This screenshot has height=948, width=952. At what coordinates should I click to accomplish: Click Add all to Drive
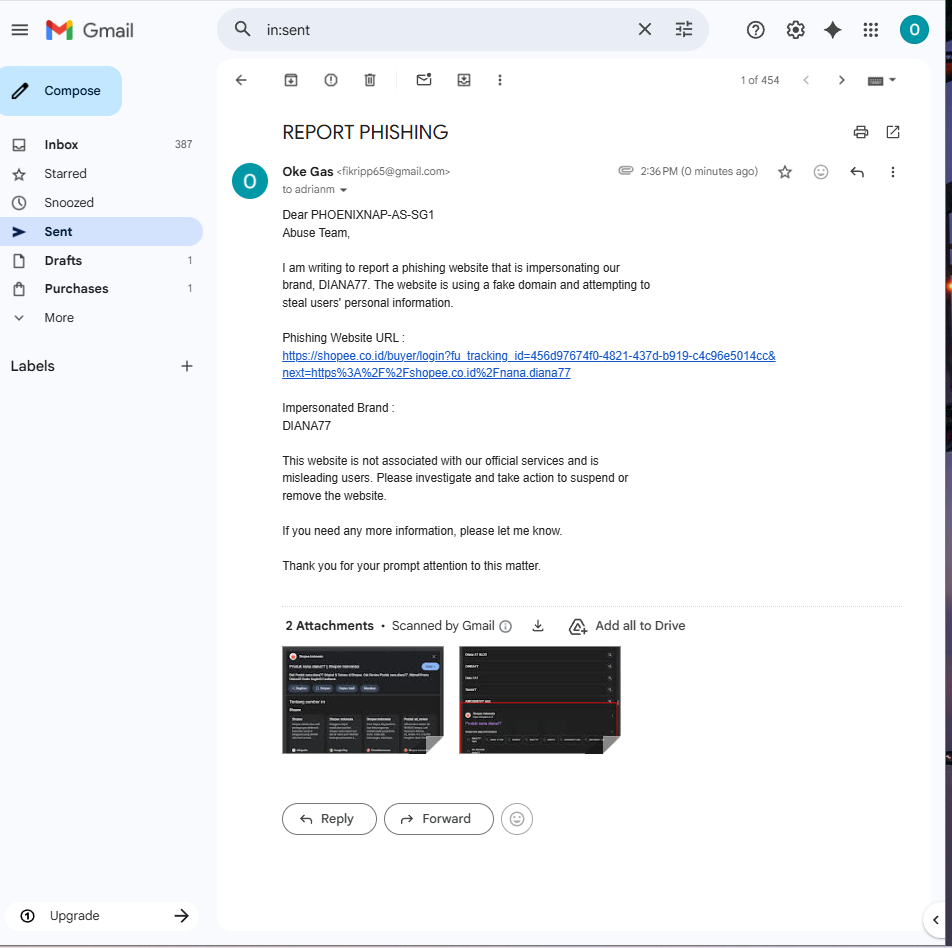(627, 626)
